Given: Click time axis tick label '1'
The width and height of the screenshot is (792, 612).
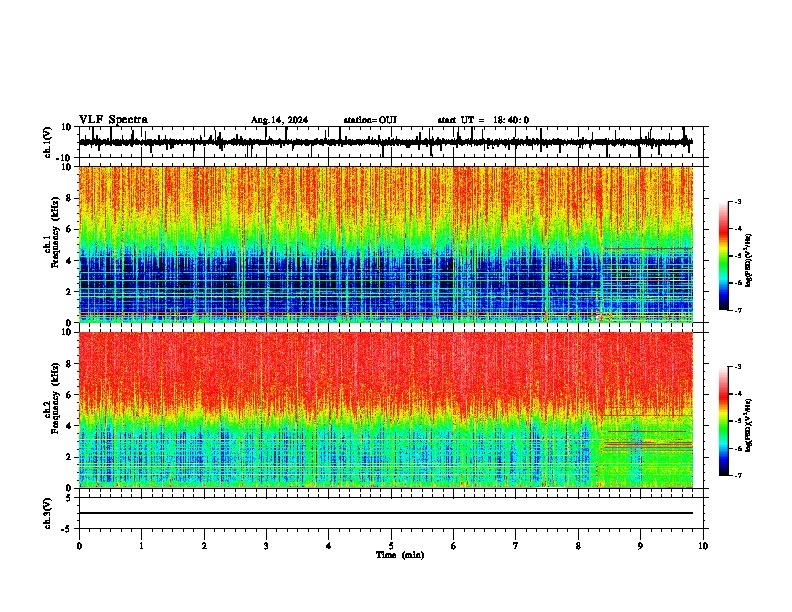Looking at the screenshot, I should click(141, 546).
